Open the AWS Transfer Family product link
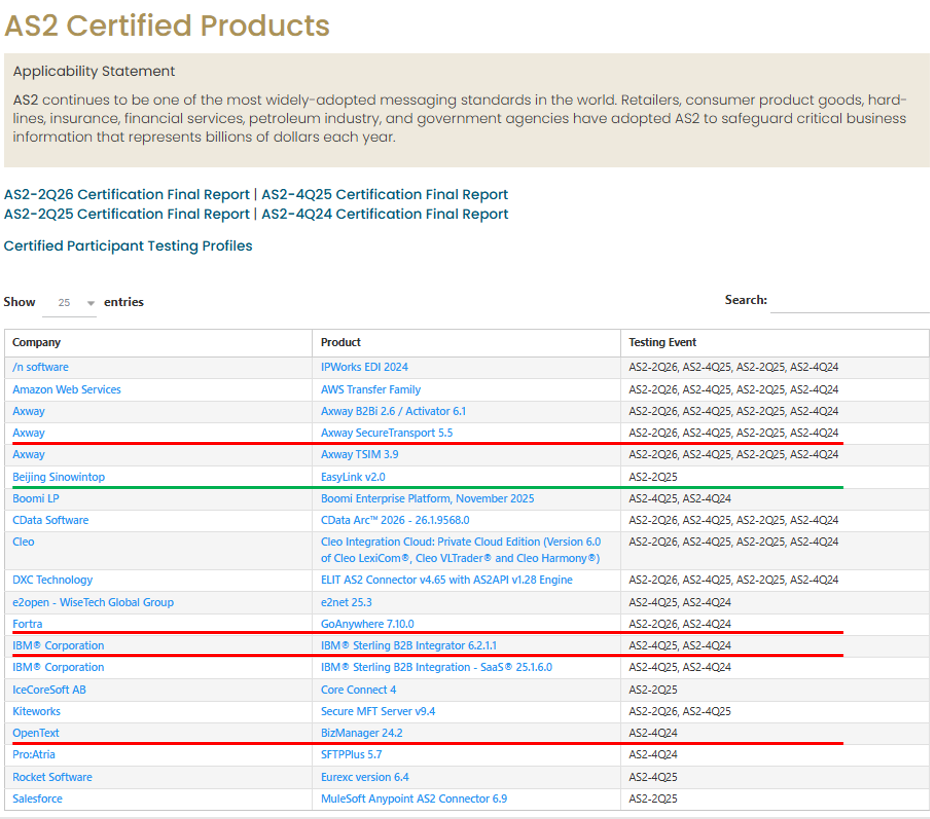Image resolution: width=930 pixels, height=819 pixels. tap(371, 390)
